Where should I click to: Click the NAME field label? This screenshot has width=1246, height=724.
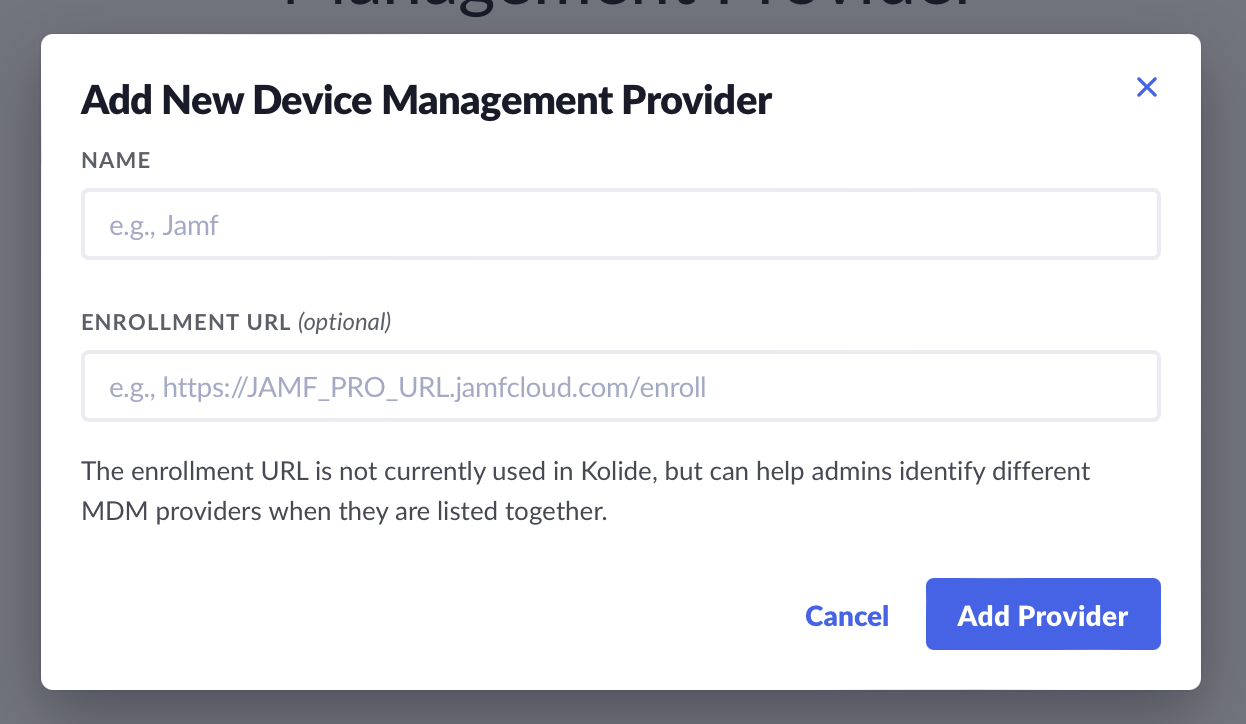(116, 160)
